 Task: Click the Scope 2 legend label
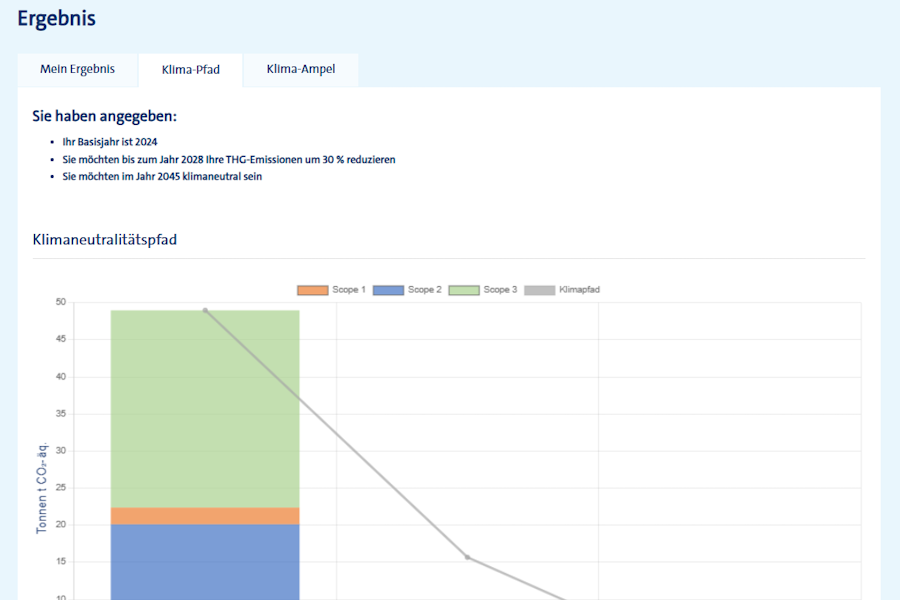[425, 289]
